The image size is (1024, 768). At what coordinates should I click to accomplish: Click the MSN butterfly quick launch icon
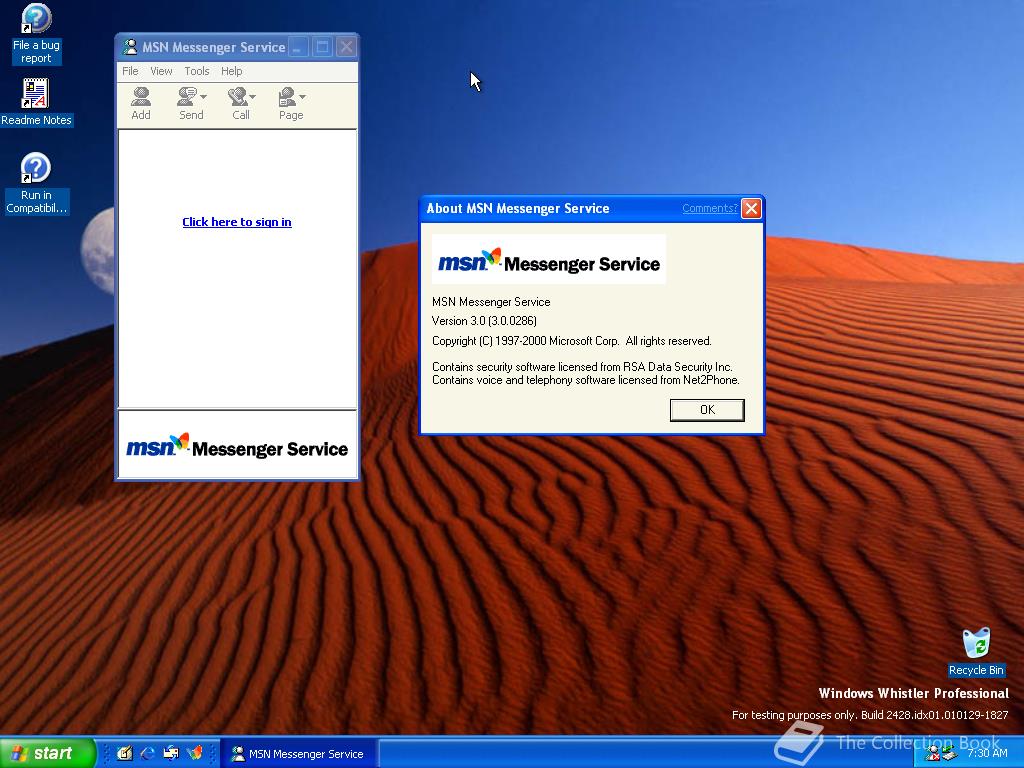pyautogui.click(x=195, y=753)
